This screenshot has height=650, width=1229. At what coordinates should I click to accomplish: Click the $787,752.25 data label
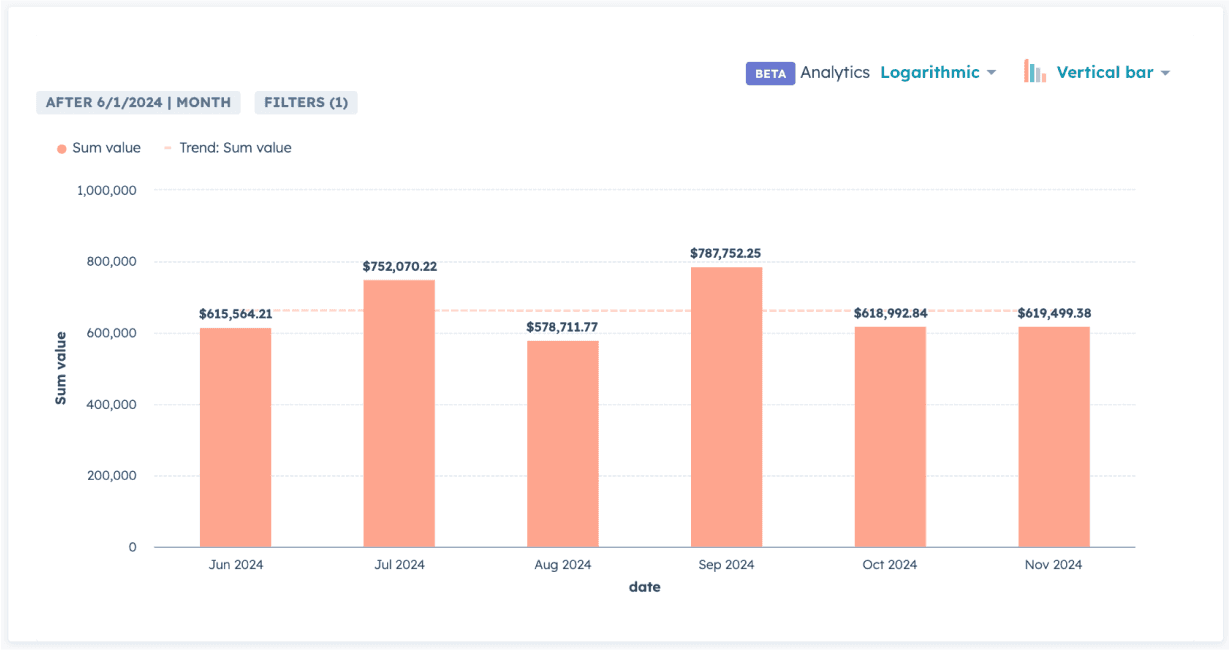coord(726,254)
